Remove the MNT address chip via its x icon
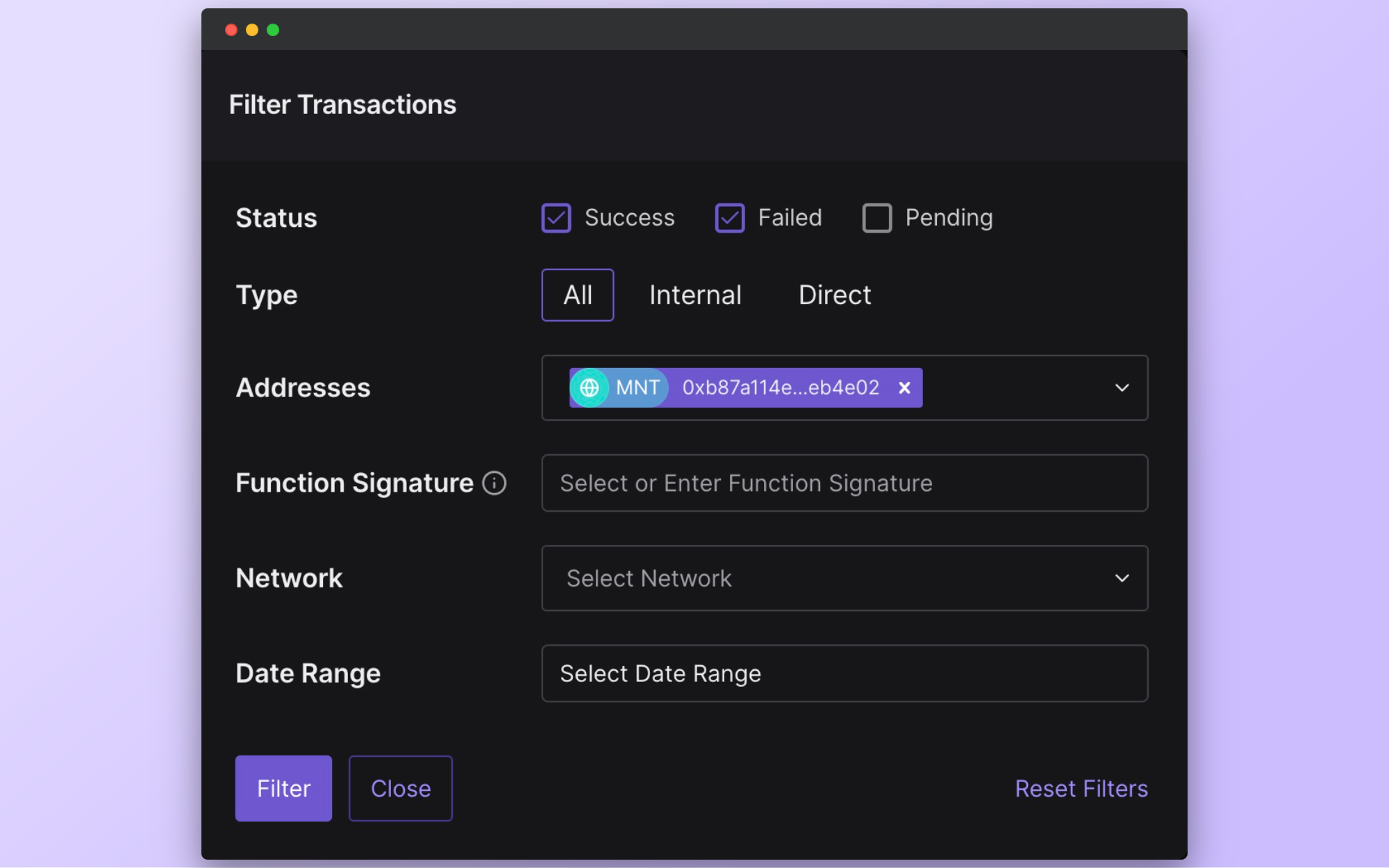The width and height of the screenshot is (1389, 868). (904, 387)
